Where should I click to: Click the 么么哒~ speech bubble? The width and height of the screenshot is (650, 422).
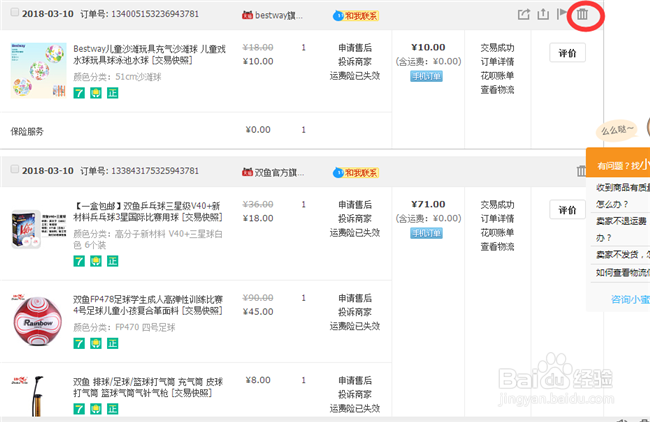[617, 131]
